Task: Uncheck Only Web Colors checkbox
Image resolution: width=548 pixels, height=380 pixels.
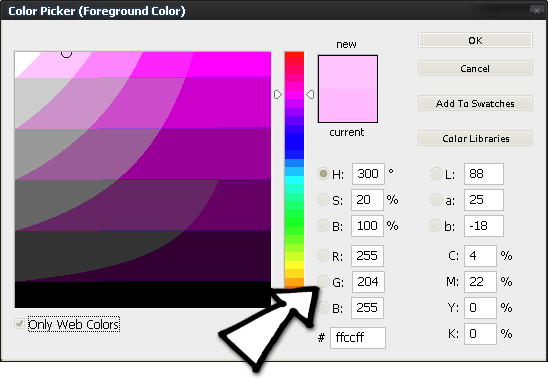Action: 19,324
